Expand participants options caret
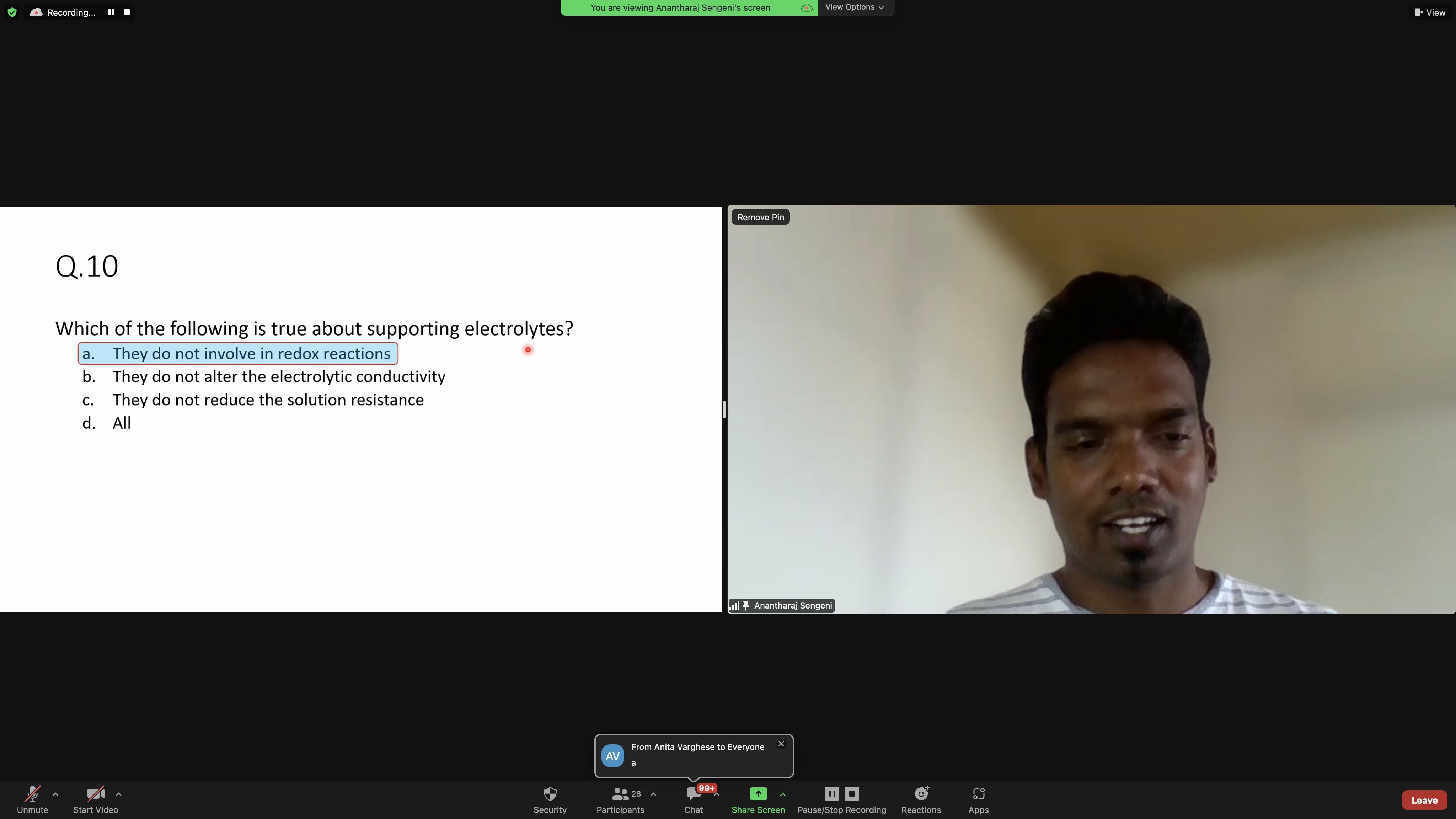This screenshot has width=1456, height=819. coord(653,794)
